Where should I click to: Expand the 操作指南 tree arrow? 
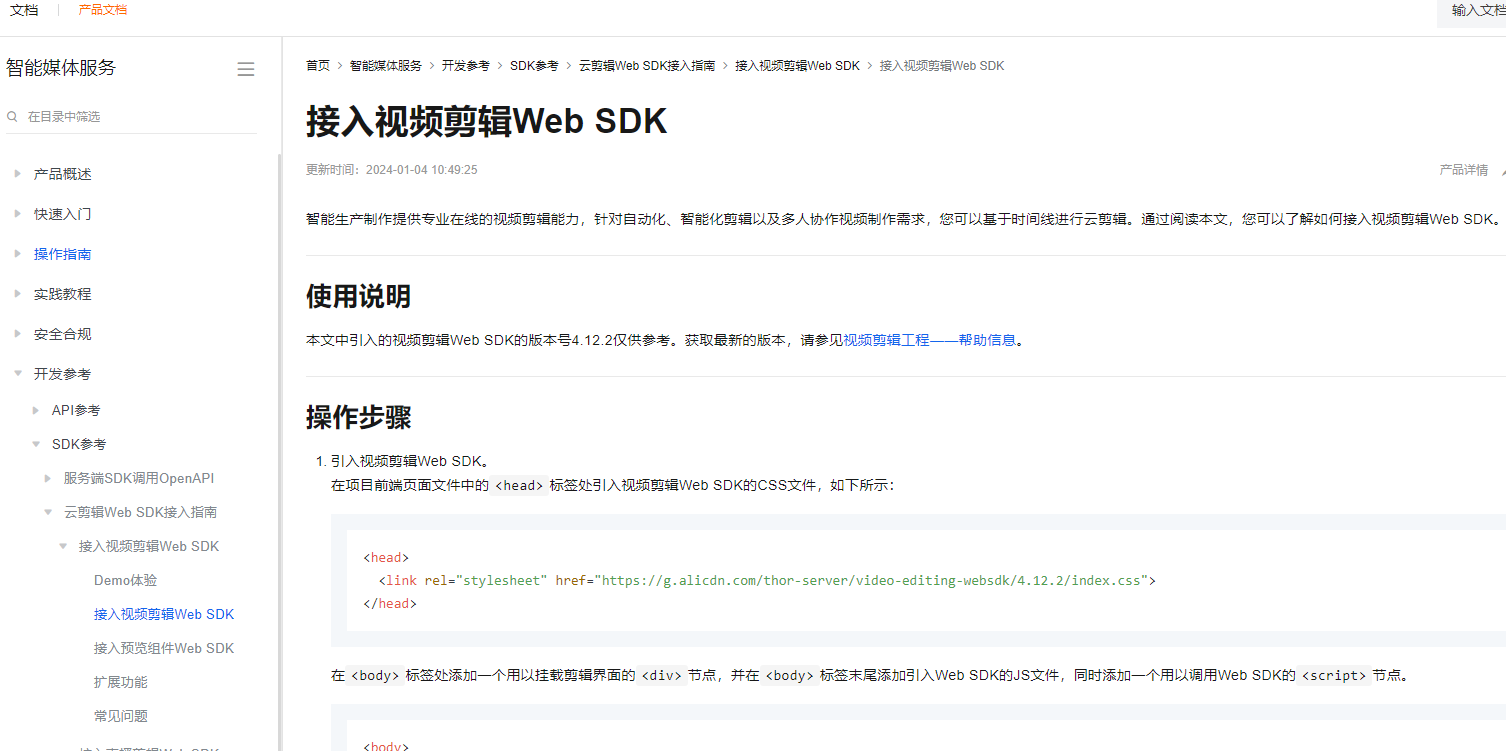pyautogui.click(x=18, y=254)
